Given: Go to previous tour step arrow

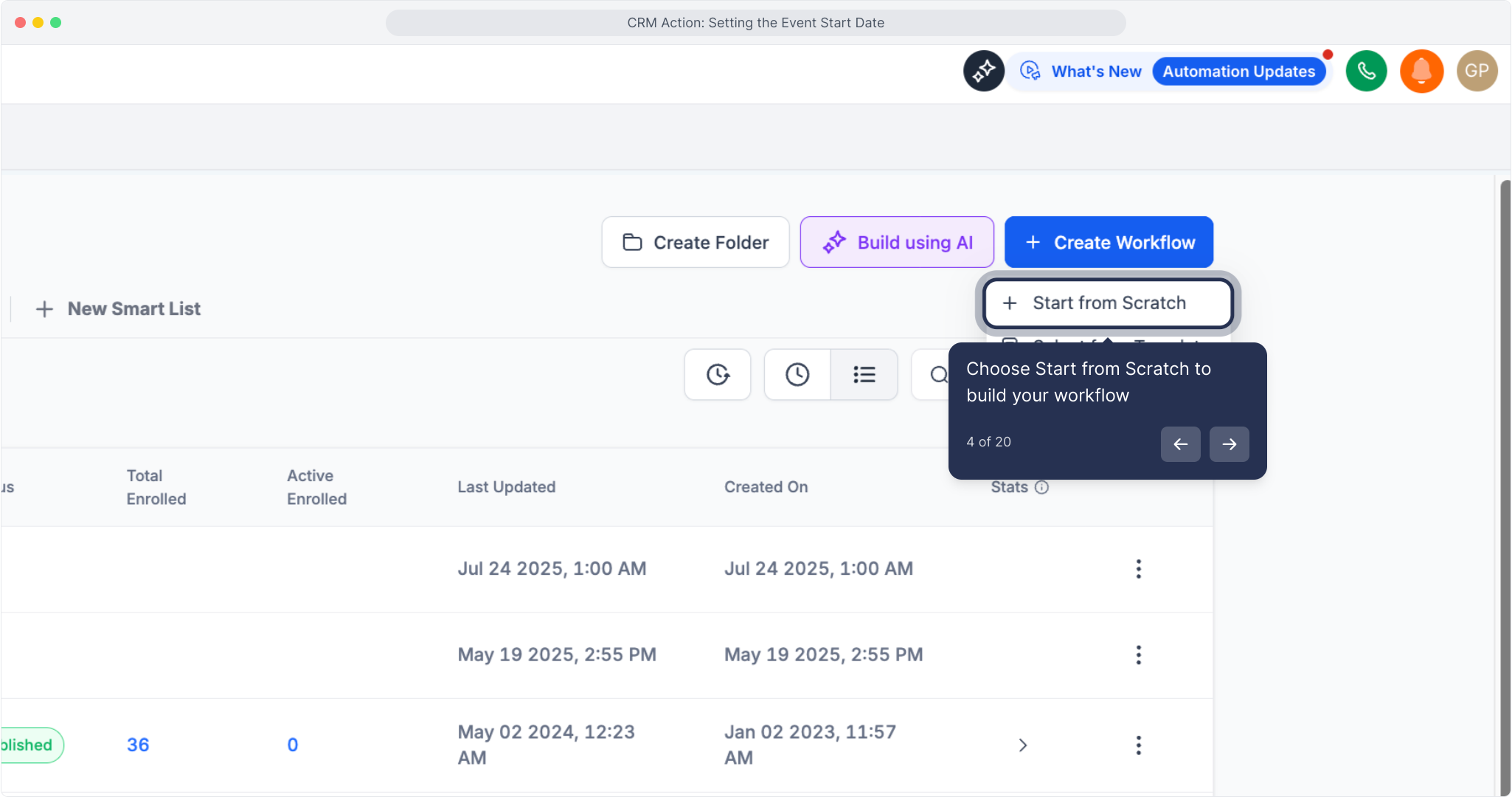Looking at the screenshot, I should [1180, 444].
